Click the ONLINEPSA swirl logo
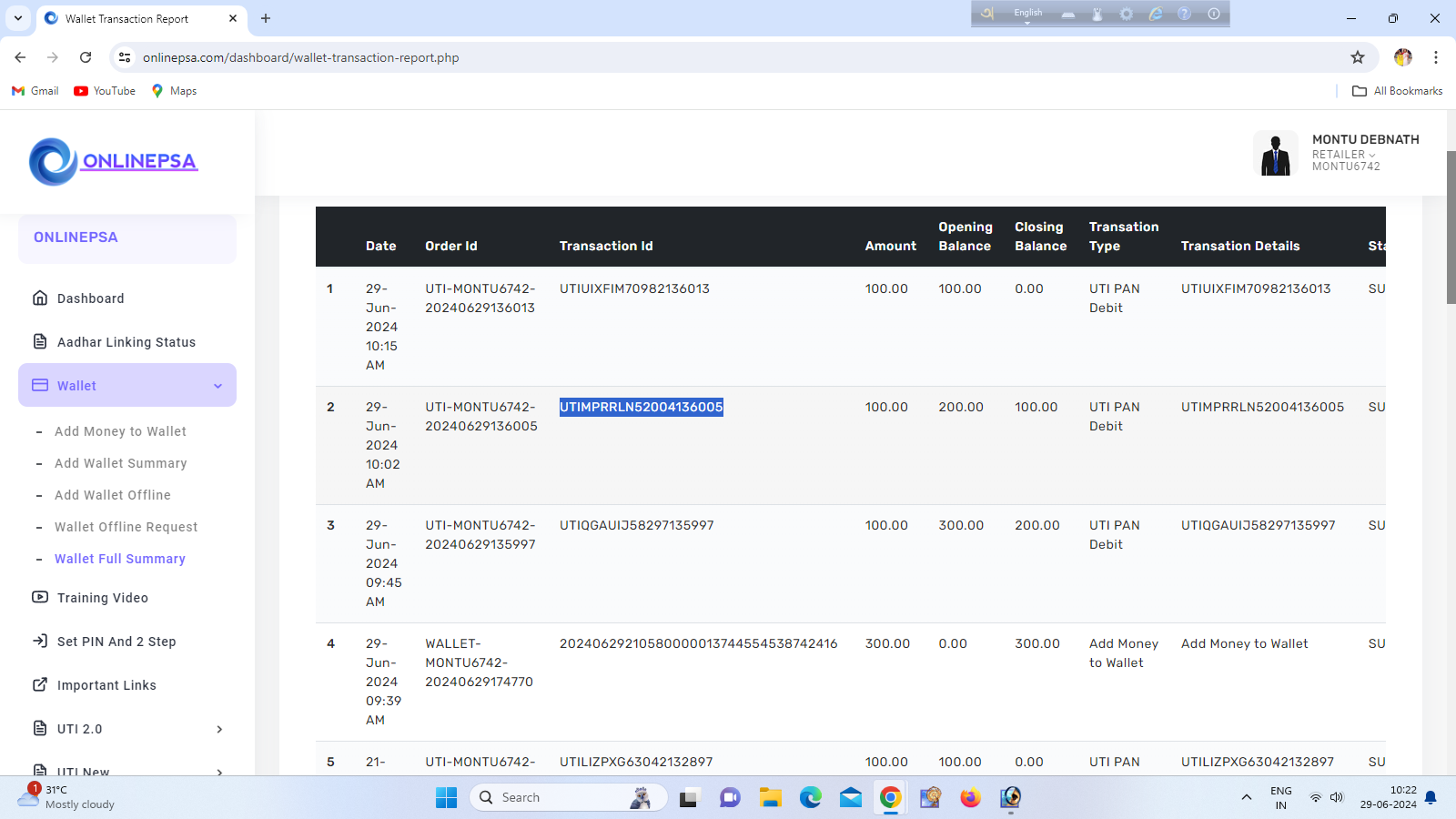Screen dimensions: 1456x819 [53, 162]
